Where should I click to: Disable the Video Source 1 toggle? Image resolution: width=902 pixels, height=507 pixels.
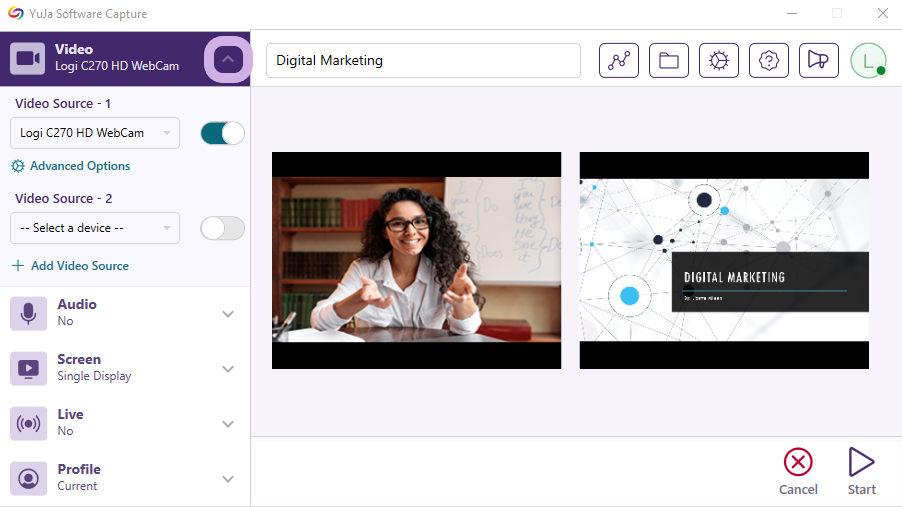pyautogui.click(x=222, y=134)
